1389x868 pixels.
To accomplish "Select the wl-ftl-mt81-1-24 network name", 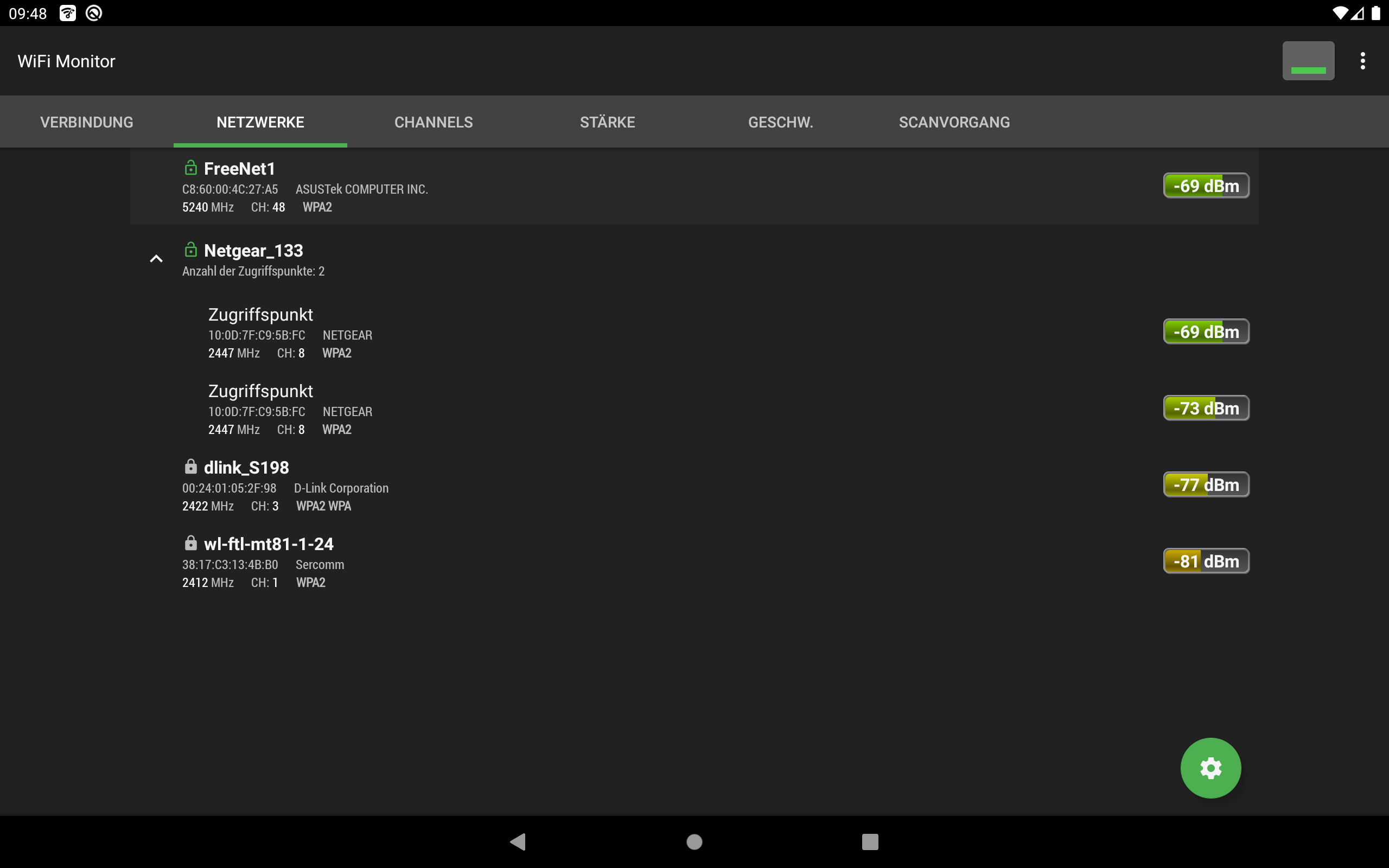I will [269, 544].
